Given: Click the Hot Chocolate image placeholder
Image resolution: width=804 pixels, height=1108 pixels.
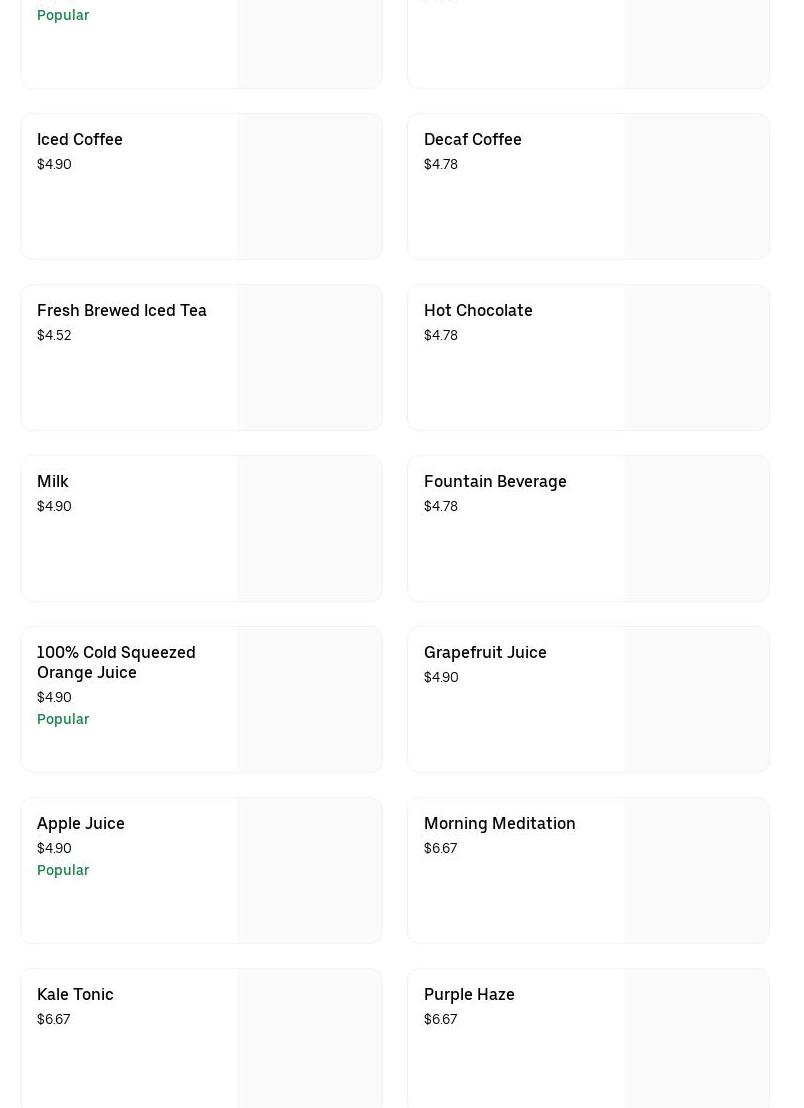Looking at the screenshot, I should click(x=696, y=358).
